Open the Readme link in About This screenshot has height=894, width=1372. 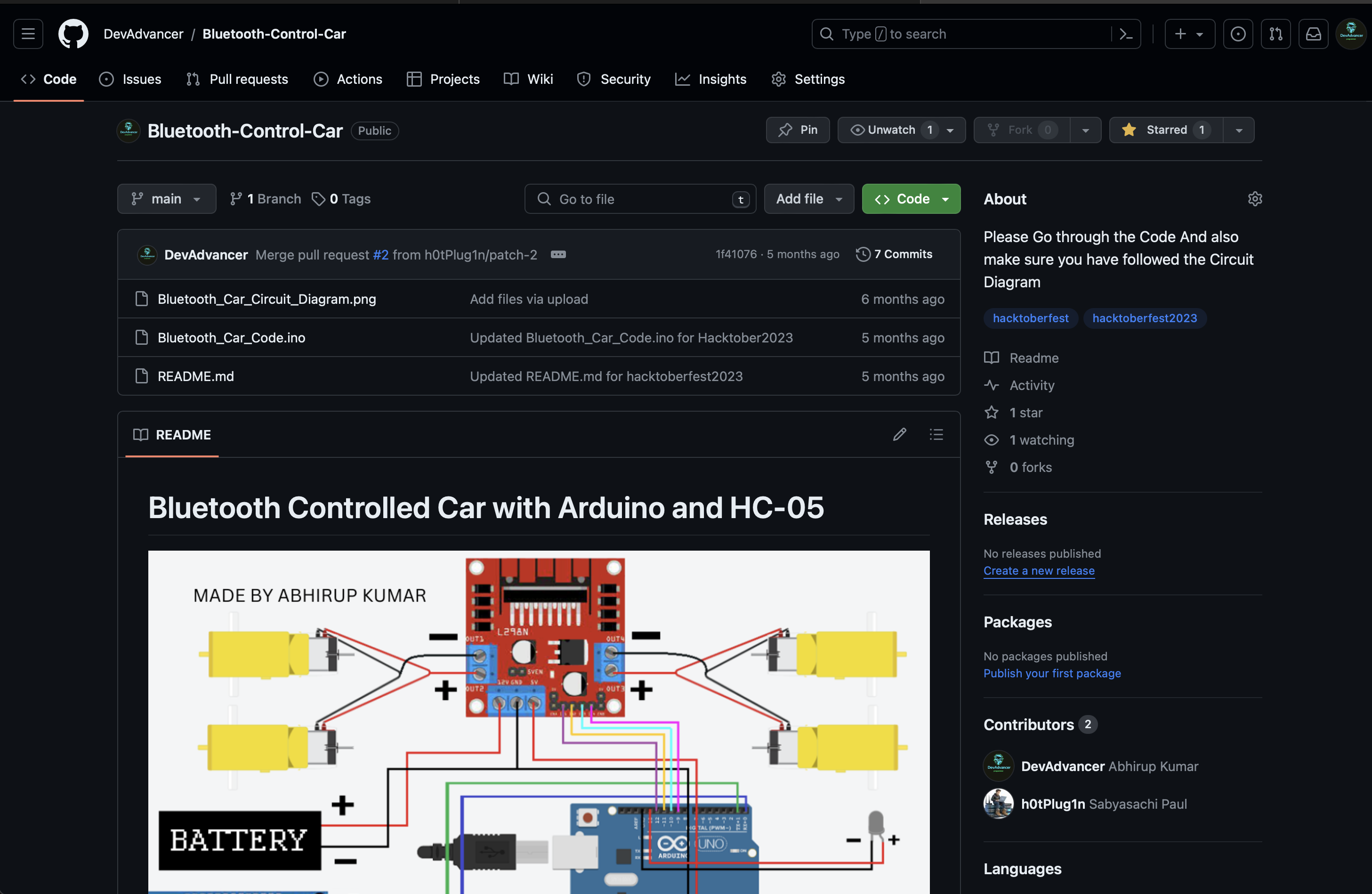1033,358
